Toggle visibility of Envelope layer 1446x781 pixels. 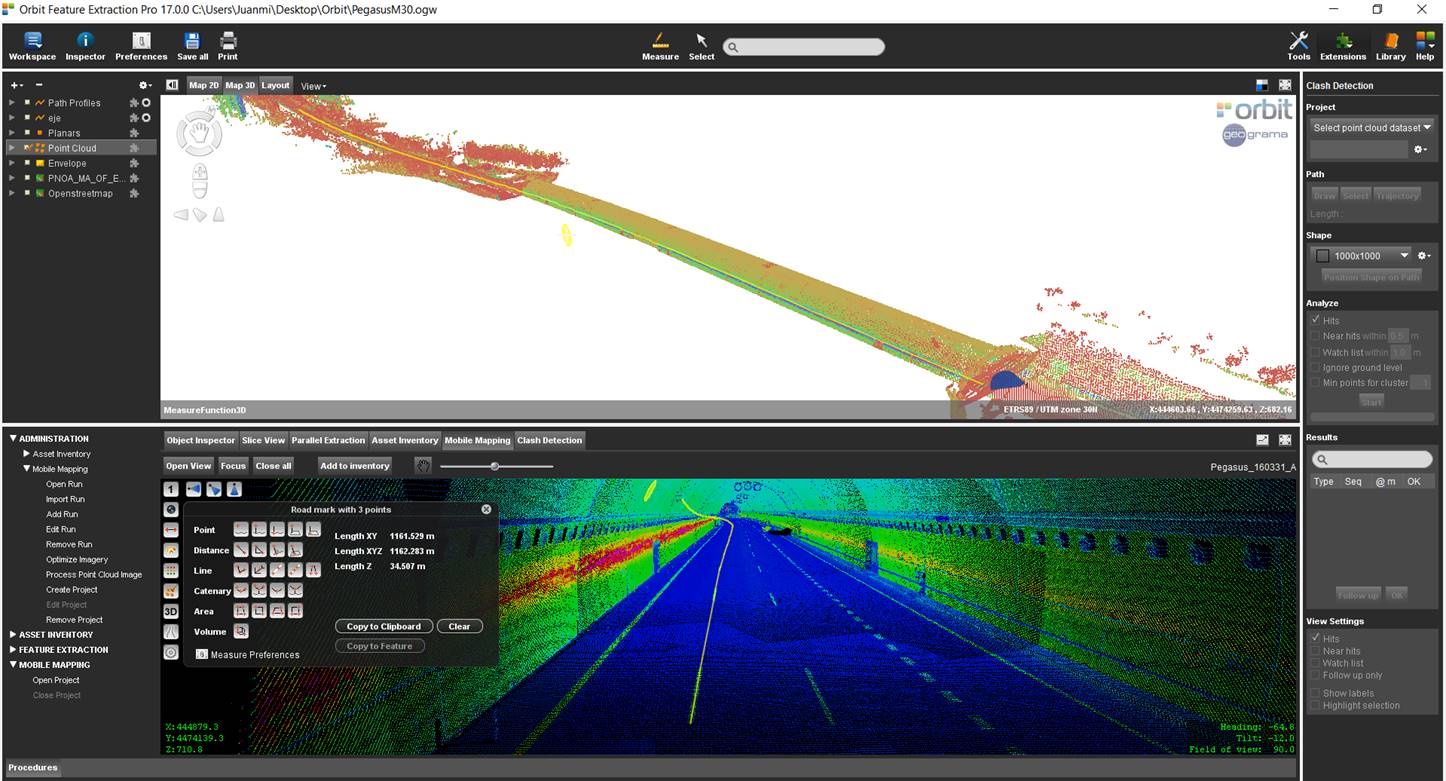click(x=27, y=163)
